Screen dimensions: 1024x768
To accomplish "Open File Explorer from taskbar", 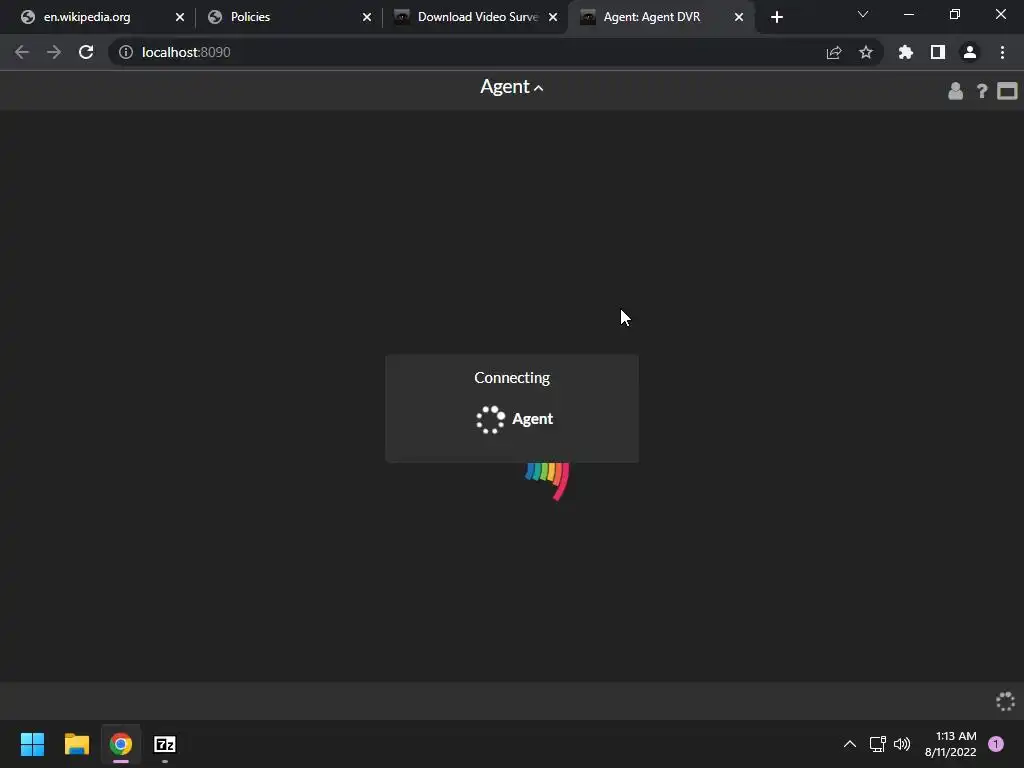I will pos(76,744).
